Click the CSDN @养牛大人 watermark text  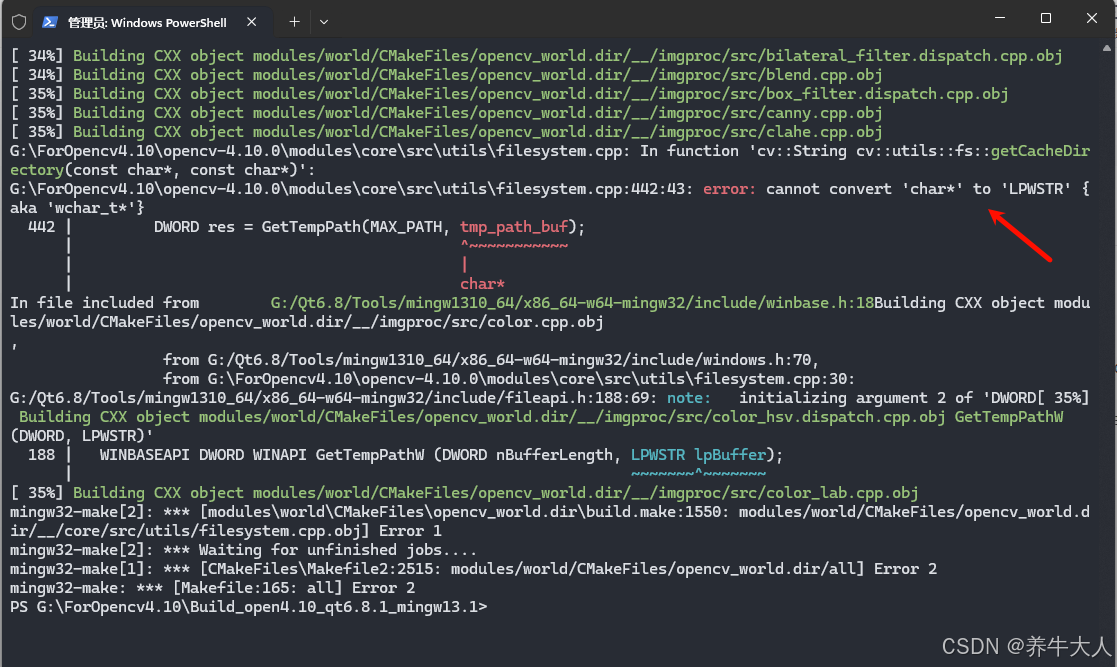point(1030,645)
